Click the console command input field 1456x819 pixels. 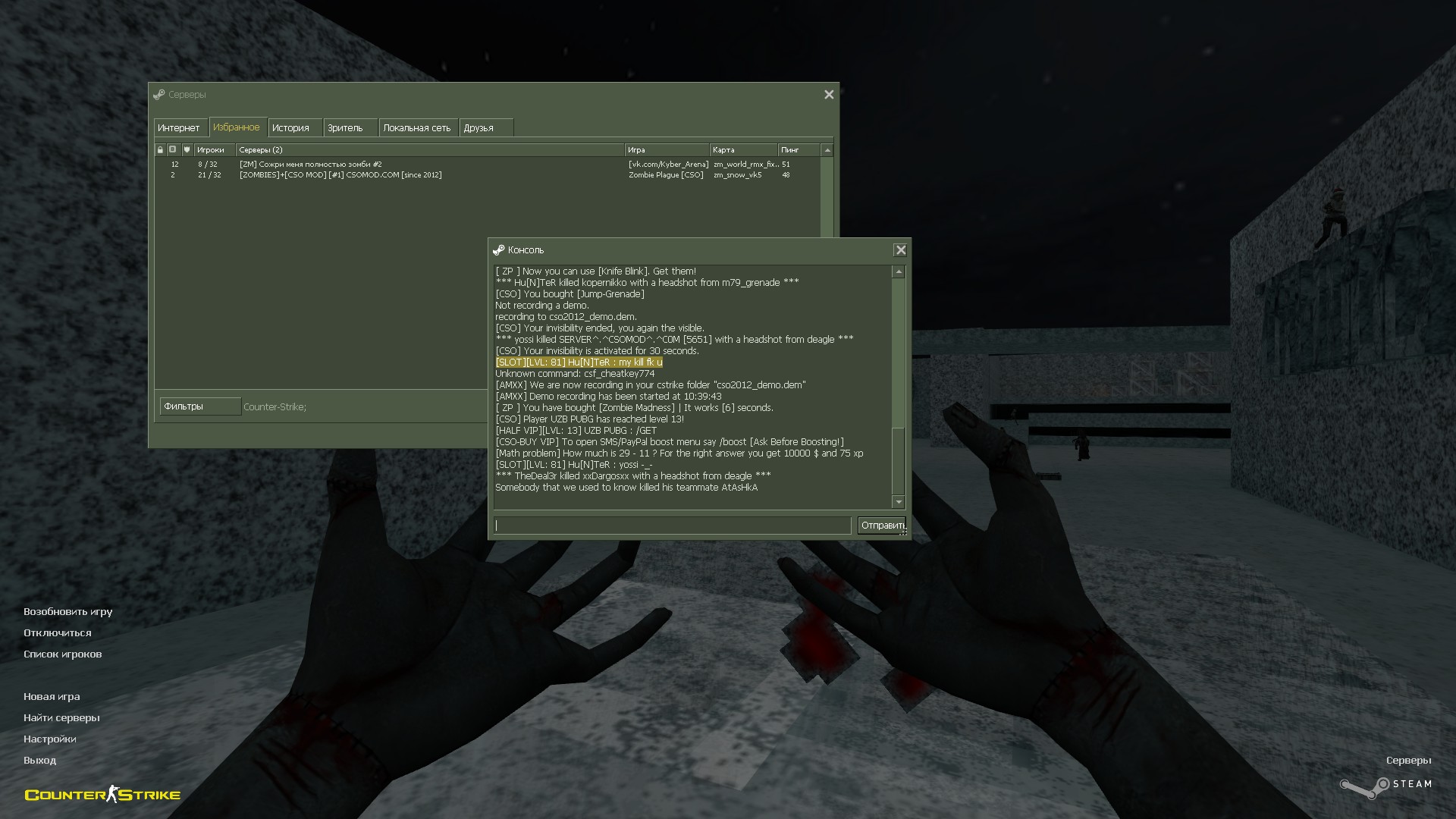[x=672, y=526]
